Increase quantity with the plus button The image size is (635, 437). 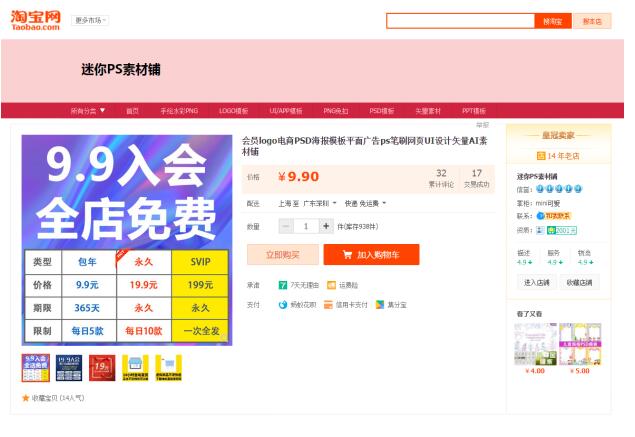pyautogui.click(x=326, y=227)
